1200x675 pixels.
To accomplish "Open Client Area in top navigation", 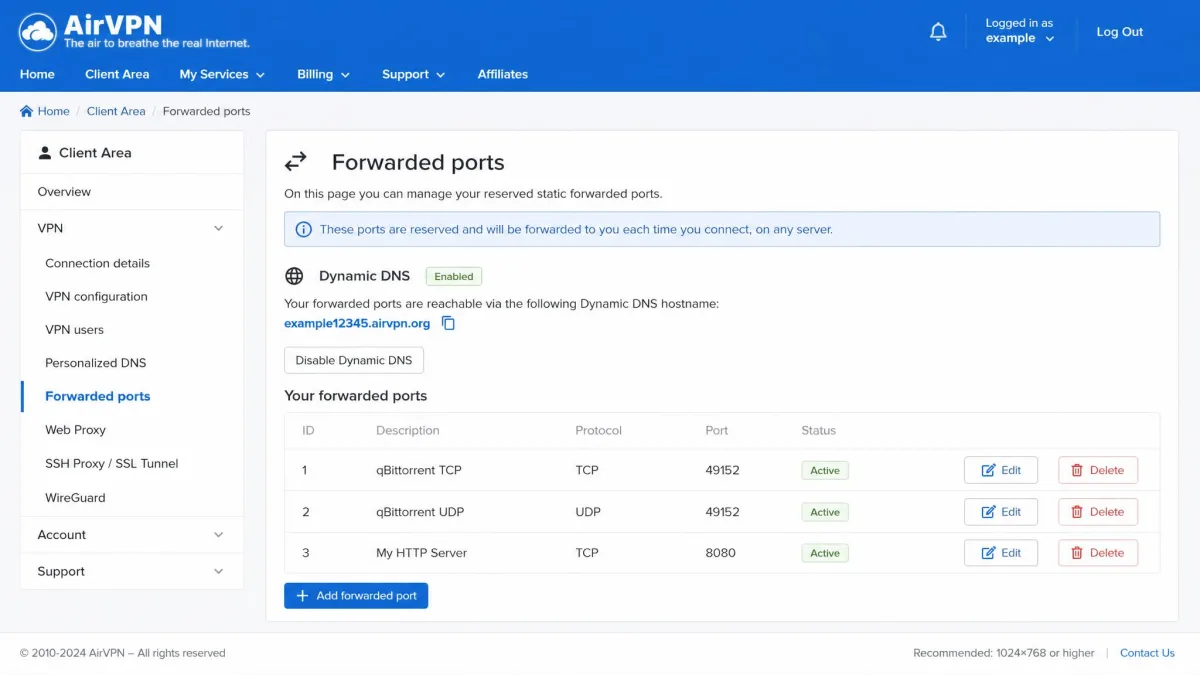I will 117,74.
